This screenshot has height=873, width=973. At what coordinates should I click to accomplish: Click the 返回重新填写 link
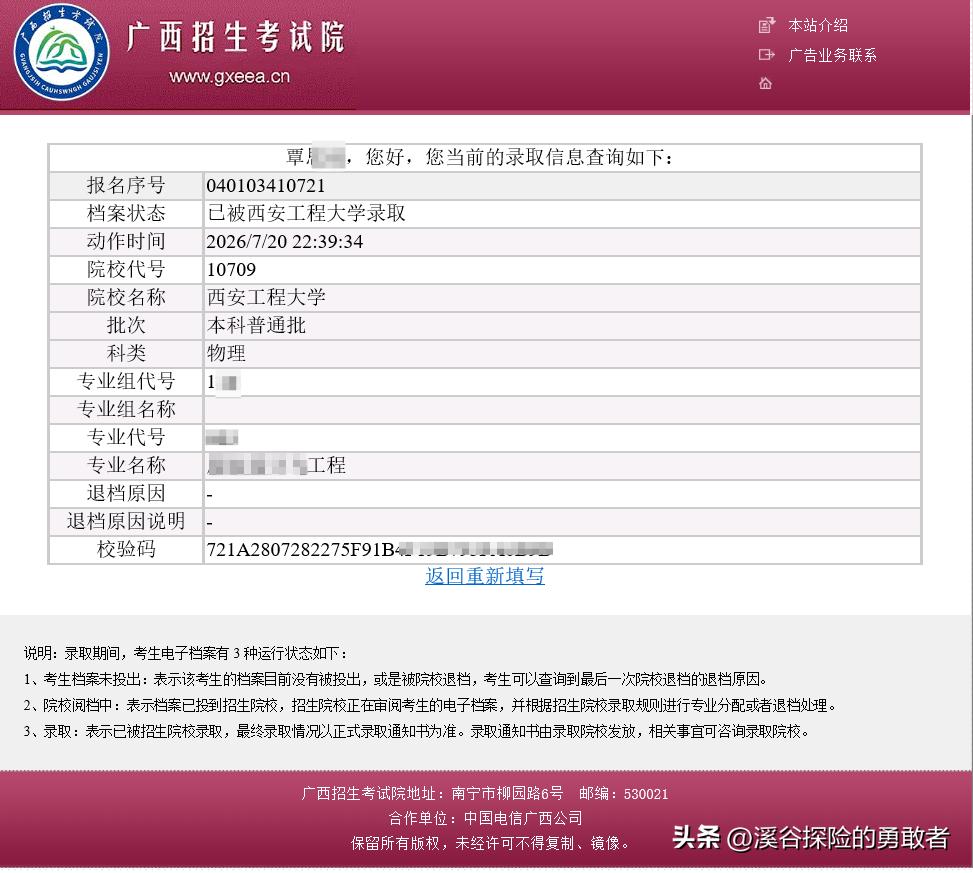click(x=485, y=576)
